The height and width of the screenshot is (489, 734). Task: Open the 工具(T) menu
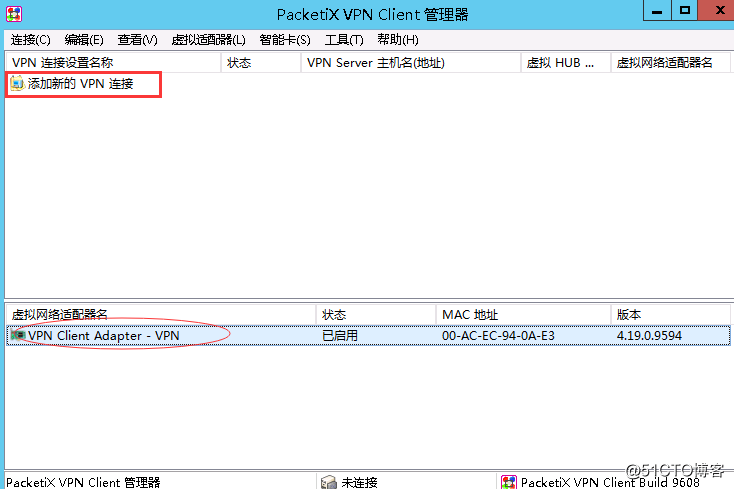[344, 40]
